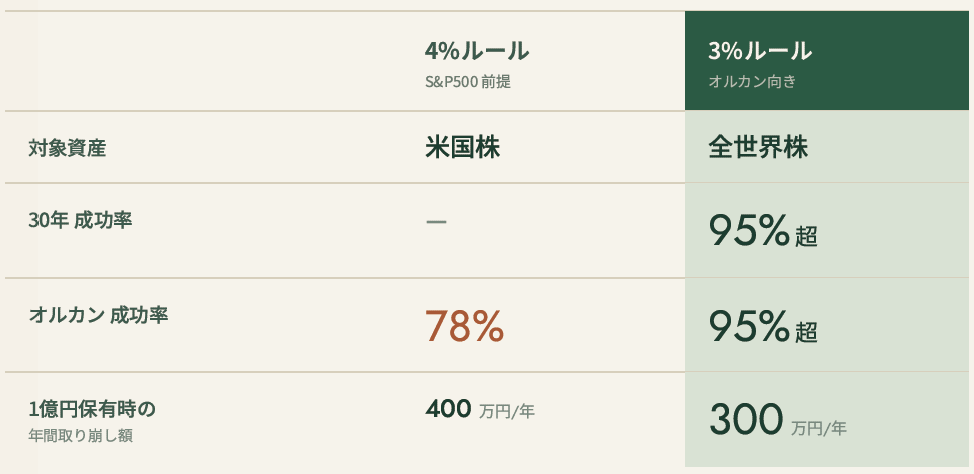The width and height of the screenshot is (974, 474).
Task: Select the オルカン向き subtitle text
Action: (x=753, y=82)
